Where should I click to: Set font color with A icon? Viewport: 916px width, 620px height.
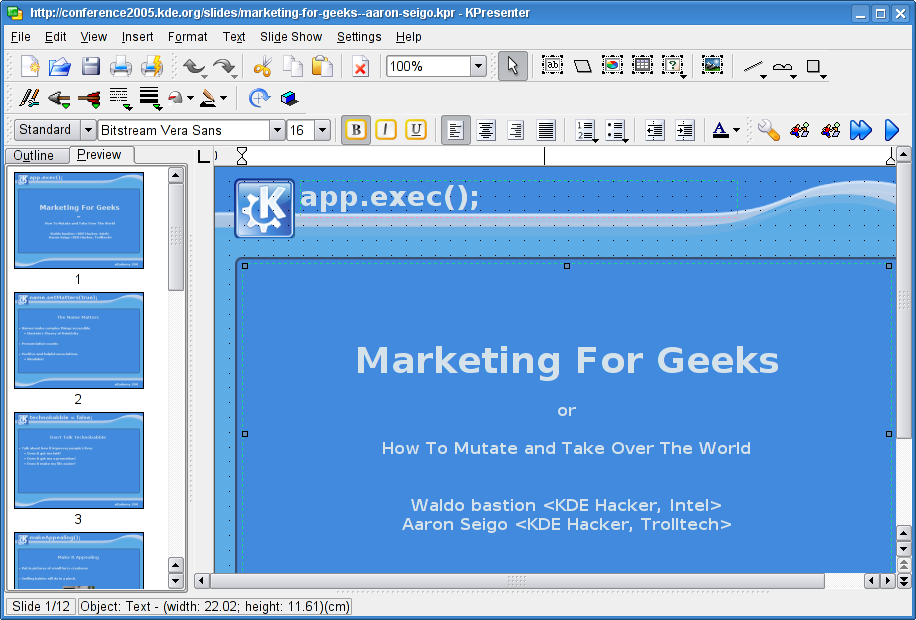(720, 130)
